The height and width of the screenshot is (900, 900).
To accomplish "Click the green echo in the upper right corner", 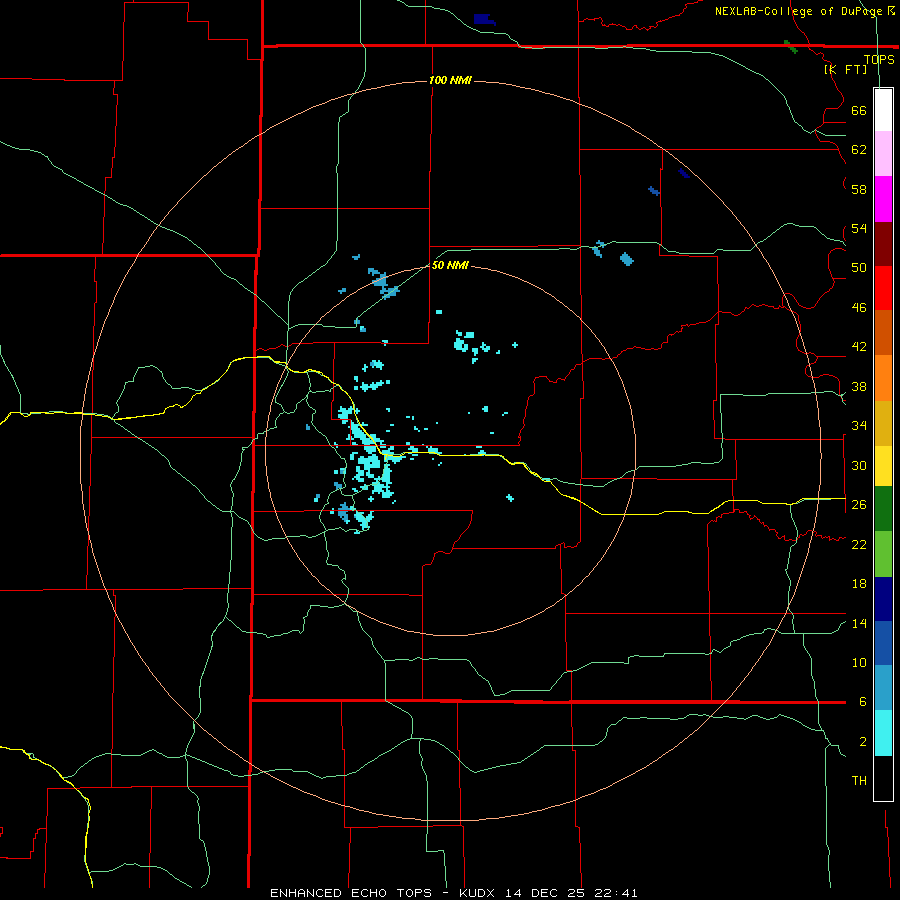I will click(791, 47).
